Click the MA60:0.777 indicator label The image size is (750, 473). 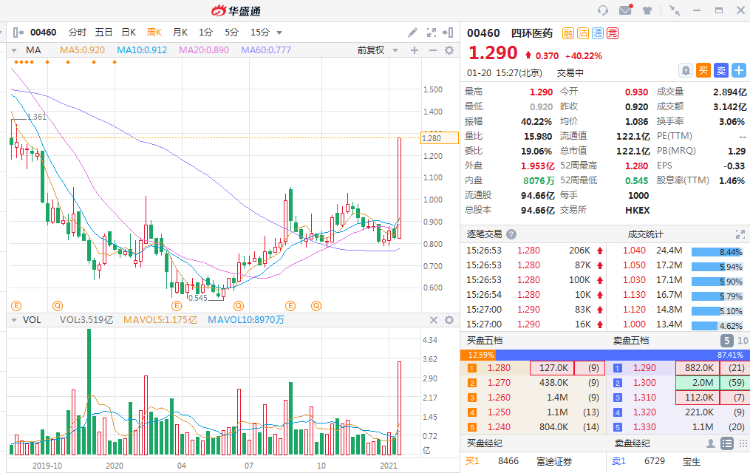tap(266, 50)
